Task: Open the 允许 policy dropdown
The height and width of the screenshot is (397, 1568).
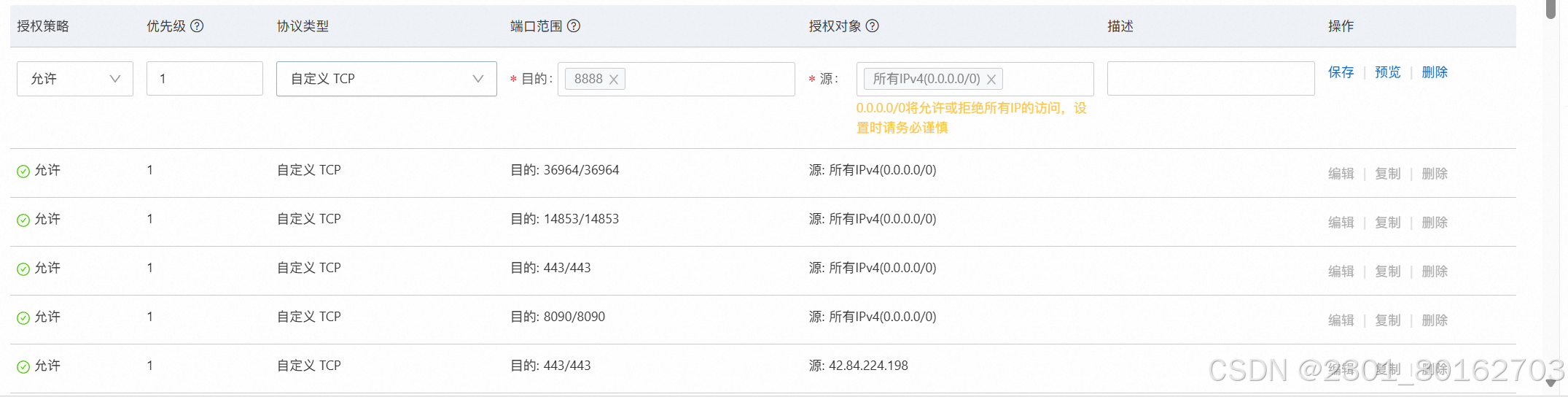Action: click(75, 79)
